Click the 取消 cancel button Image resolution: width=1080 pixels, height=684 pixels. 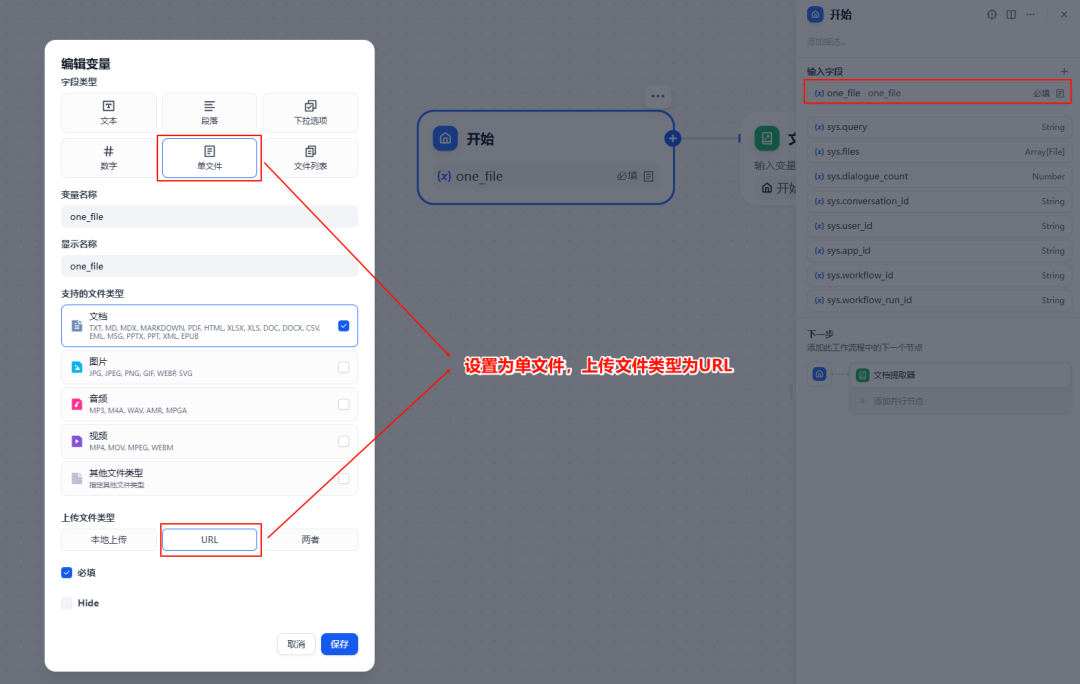[x=296, y=644]
